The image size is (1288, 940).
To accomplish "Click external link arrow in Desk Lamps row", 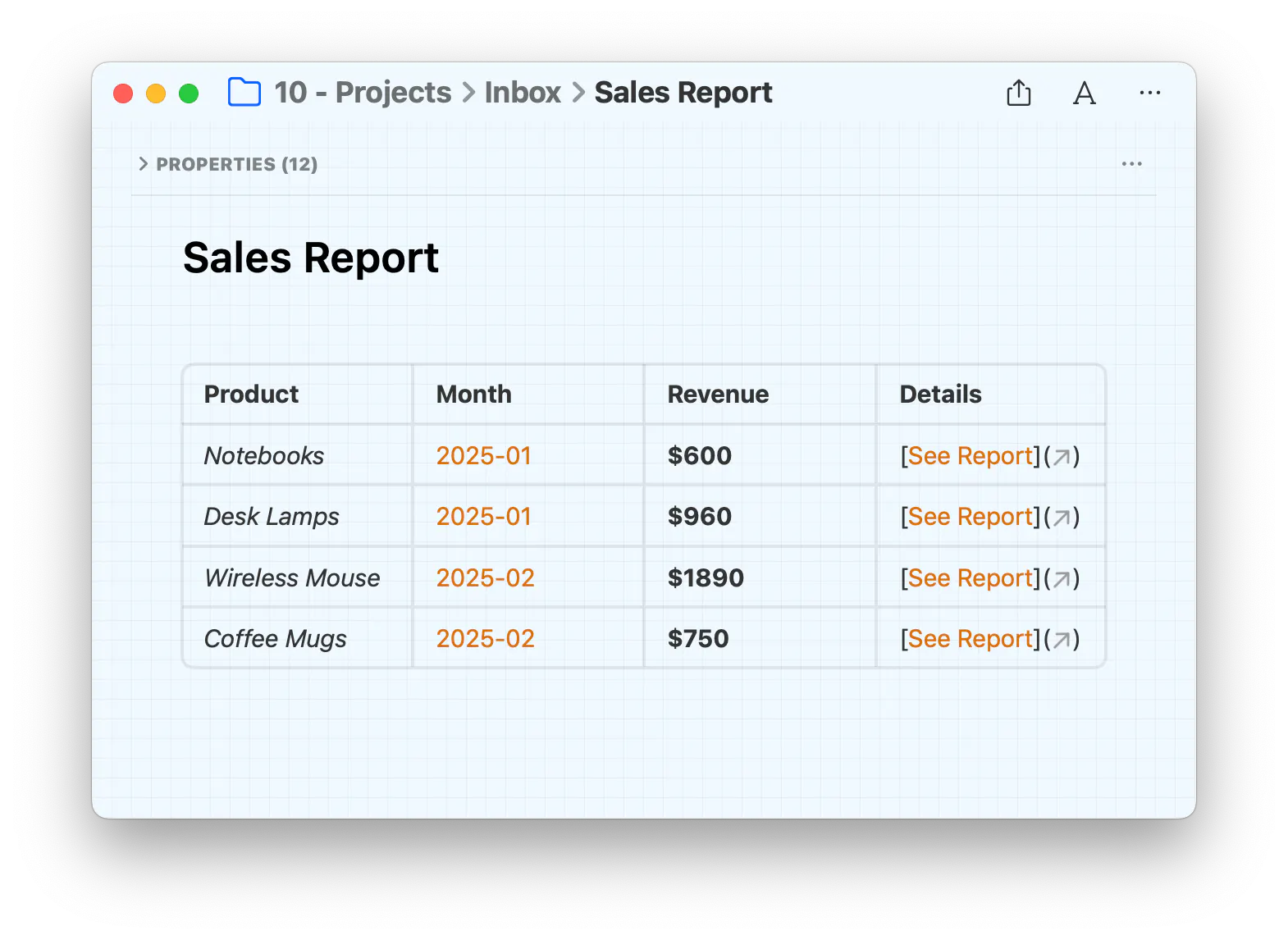I will click(1062, 518).
